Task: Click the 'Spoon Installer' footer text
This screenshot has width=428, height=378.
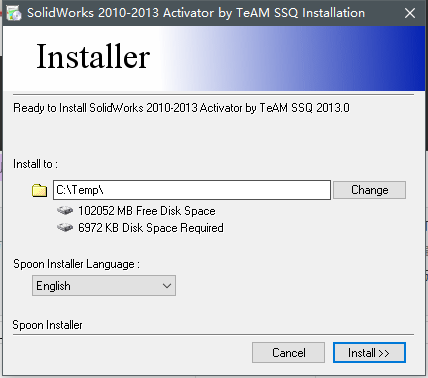Action: [47, 325]
